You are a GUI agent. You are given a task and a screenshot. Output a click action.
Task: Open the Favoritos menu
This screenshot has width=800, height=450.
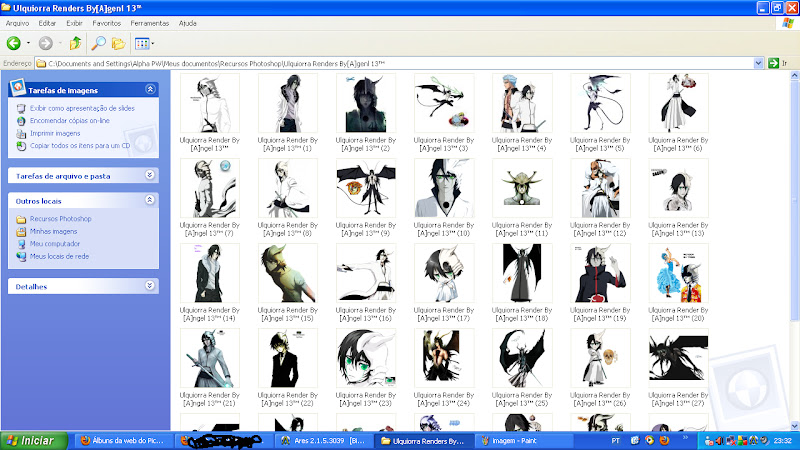coord(107,23)
